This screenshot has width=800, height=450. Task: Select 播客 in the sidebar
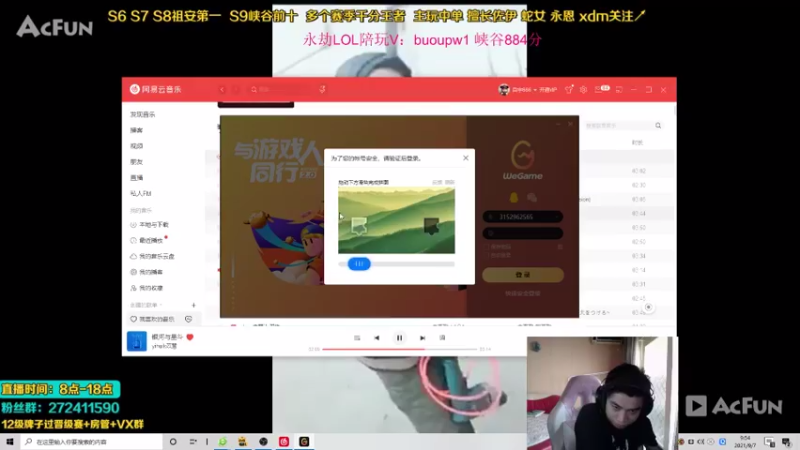coord(136,130)
